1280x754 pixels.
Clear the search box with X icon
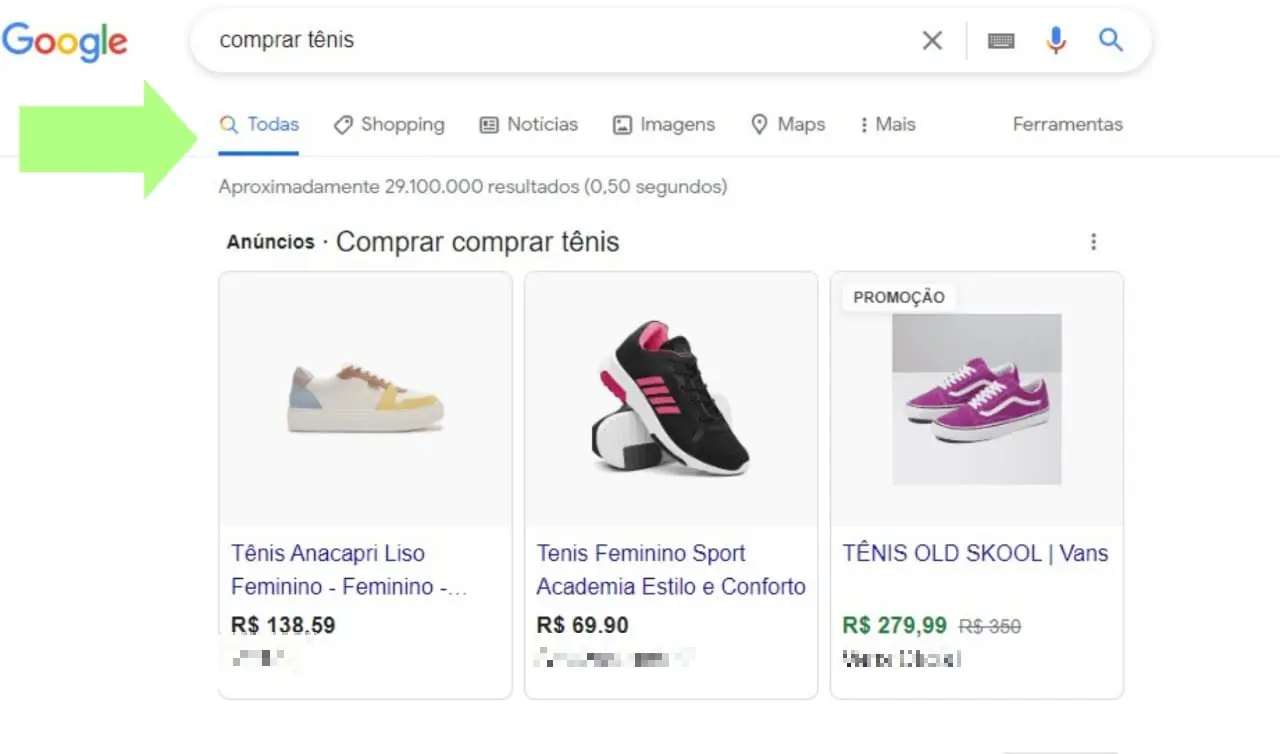point(931,40)
